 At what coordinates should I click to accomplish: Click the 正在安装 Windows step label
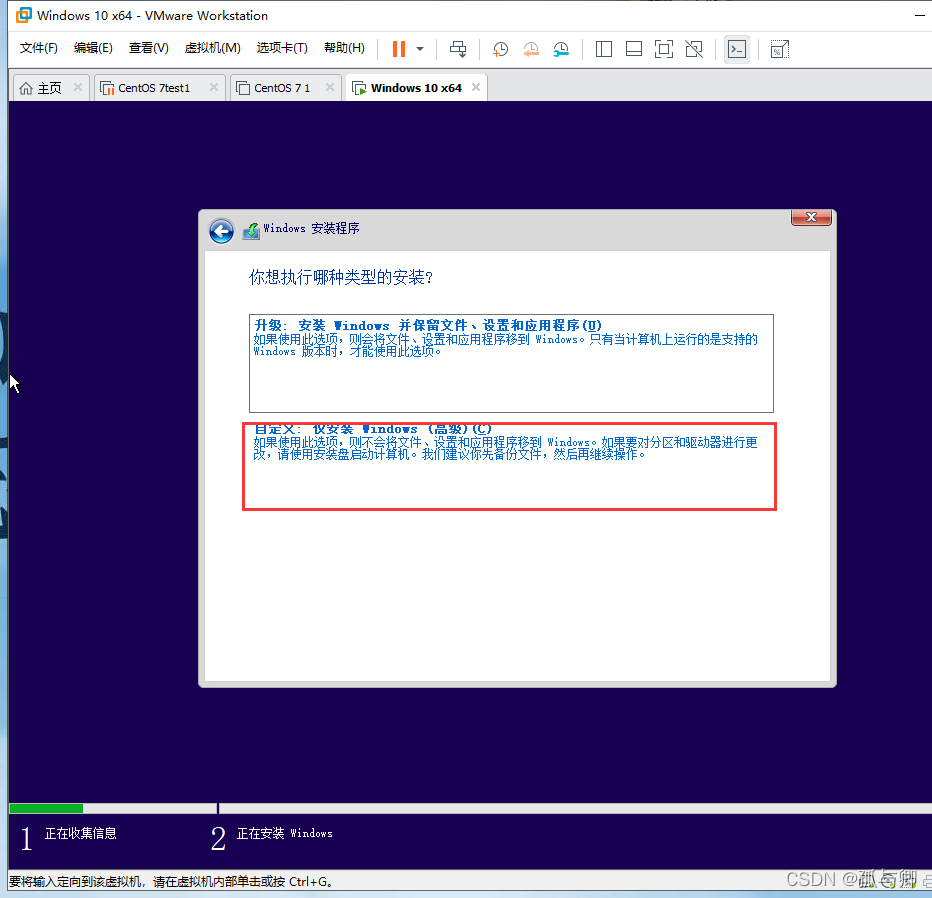(x=285, y=833)
